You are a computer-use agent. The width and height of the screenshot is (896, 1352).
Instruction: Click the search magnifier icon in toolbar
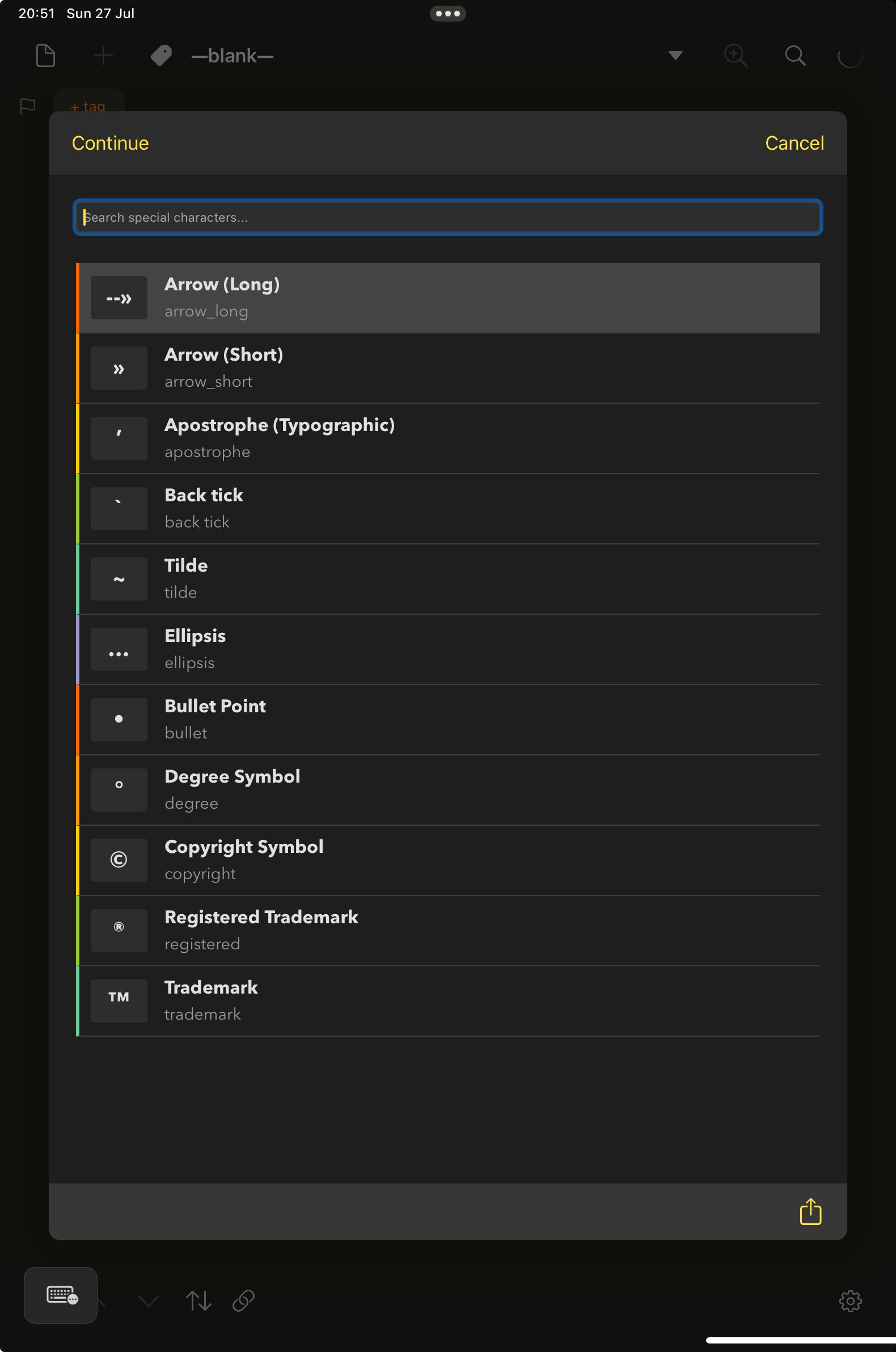point(795,56)
